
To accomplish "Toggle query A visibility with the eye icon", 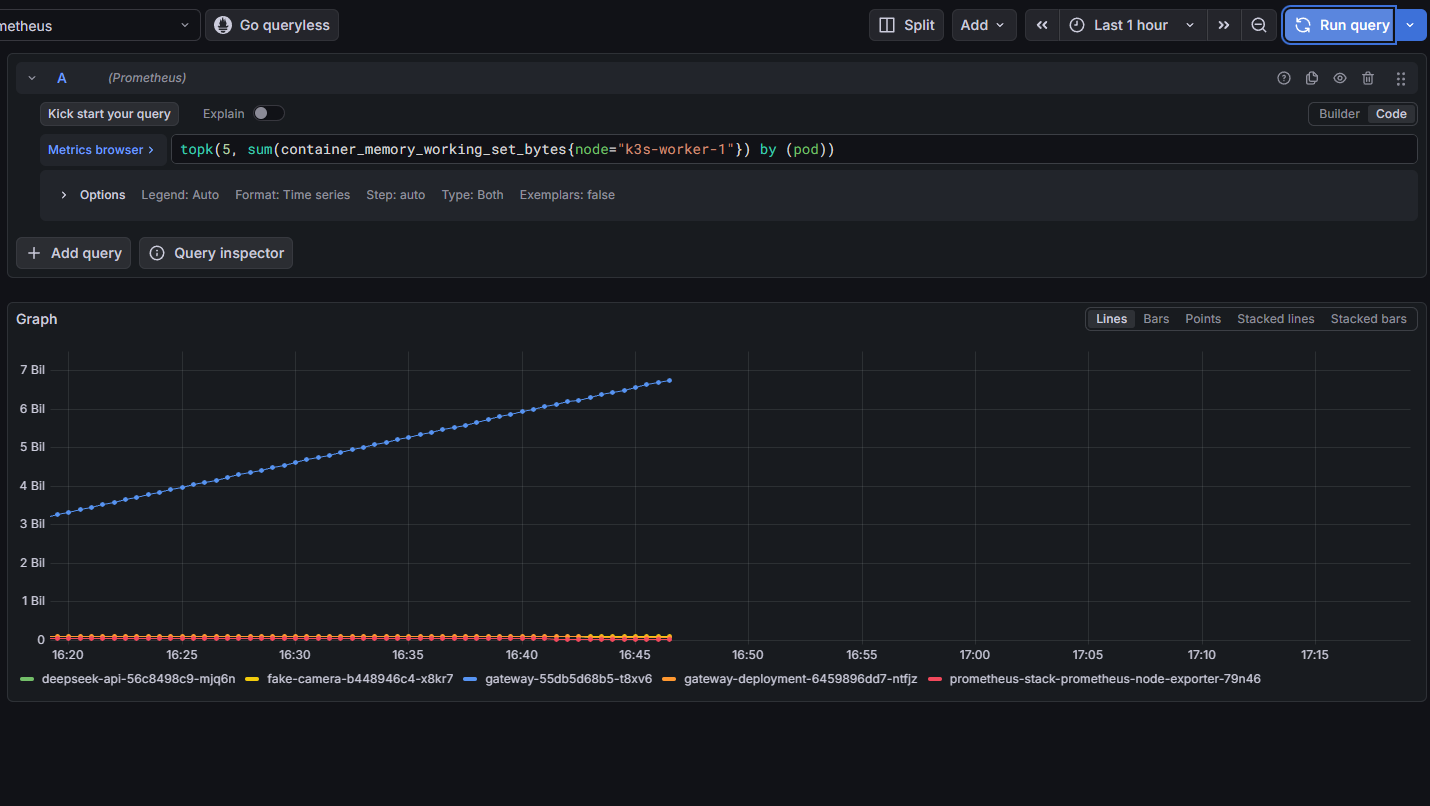I will pos(1340,78).
